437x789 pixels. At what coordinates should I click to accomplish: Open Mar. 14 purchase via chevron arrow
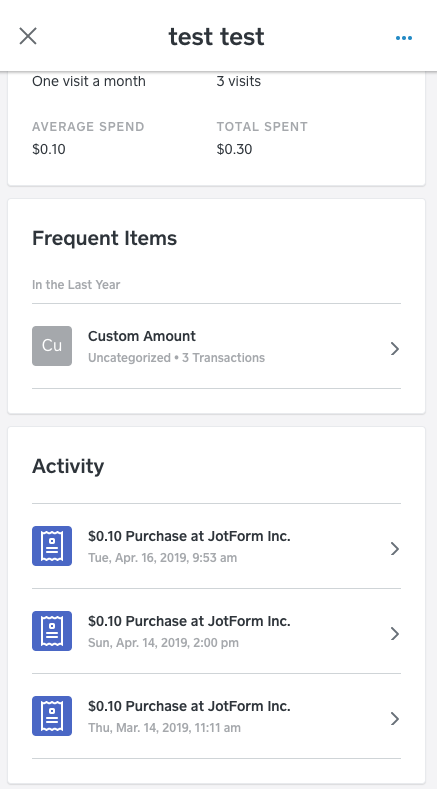(395, 719)
